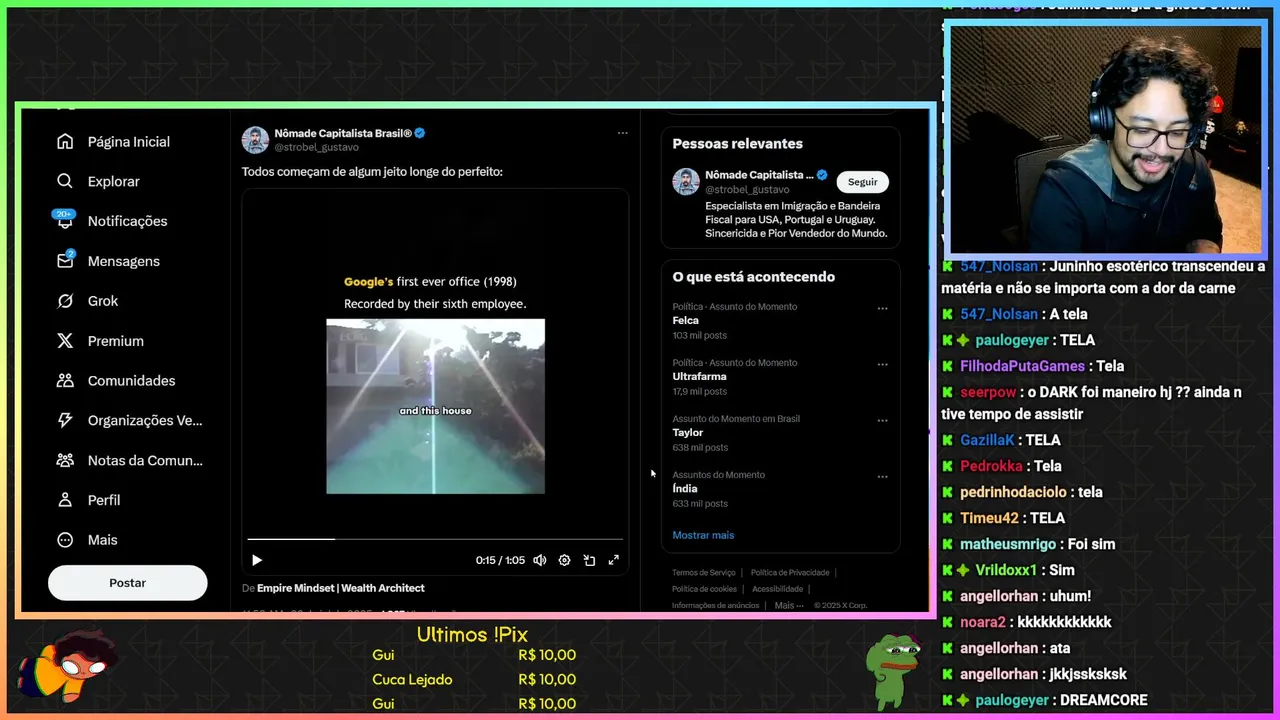The width and height of the screenshot is (1280, 720).
Task: Open Acessibilidade footer link
Action: coord(777,589)
